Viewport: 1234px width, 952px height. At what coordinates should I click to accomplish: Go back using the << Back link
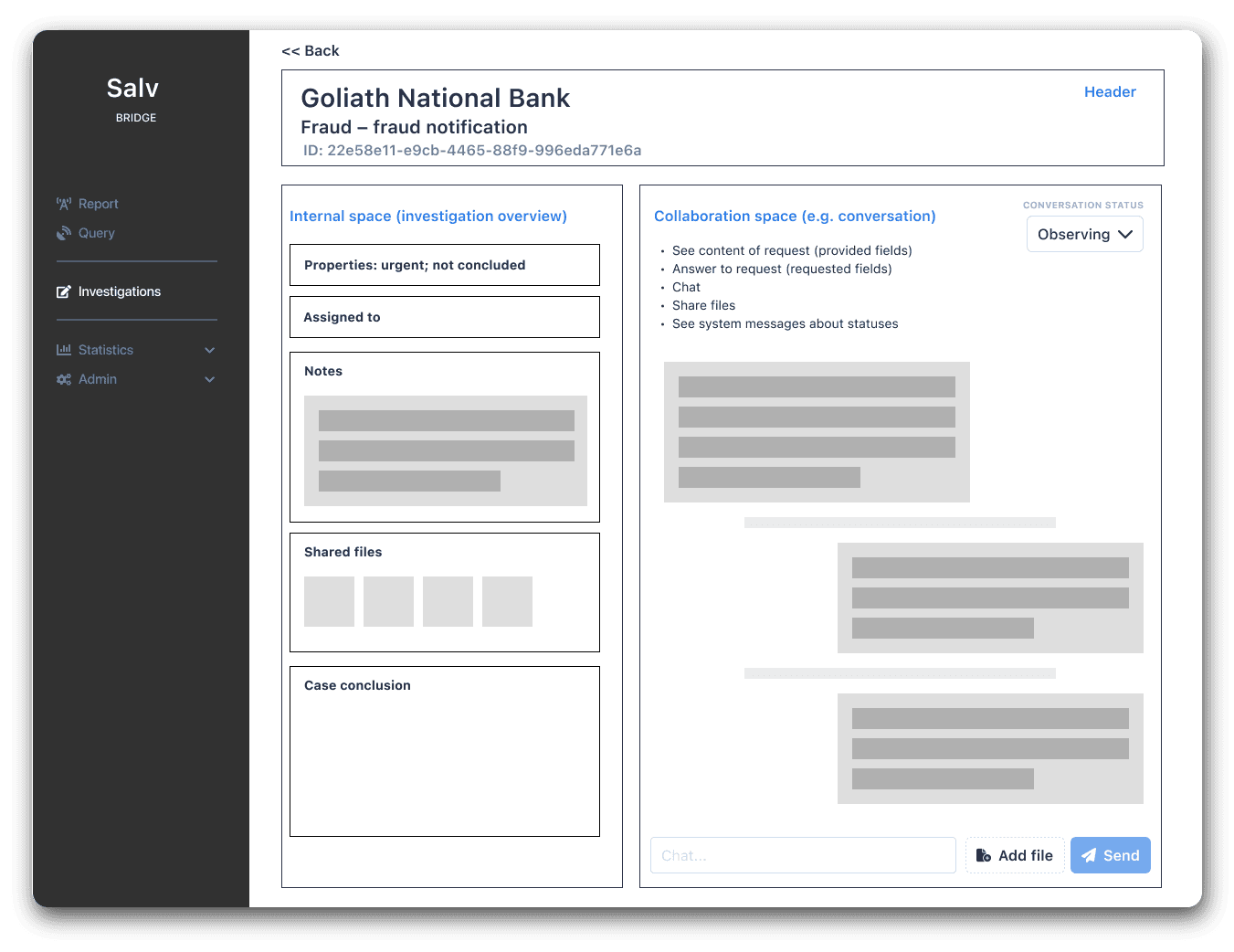click(x=311, y=51)
